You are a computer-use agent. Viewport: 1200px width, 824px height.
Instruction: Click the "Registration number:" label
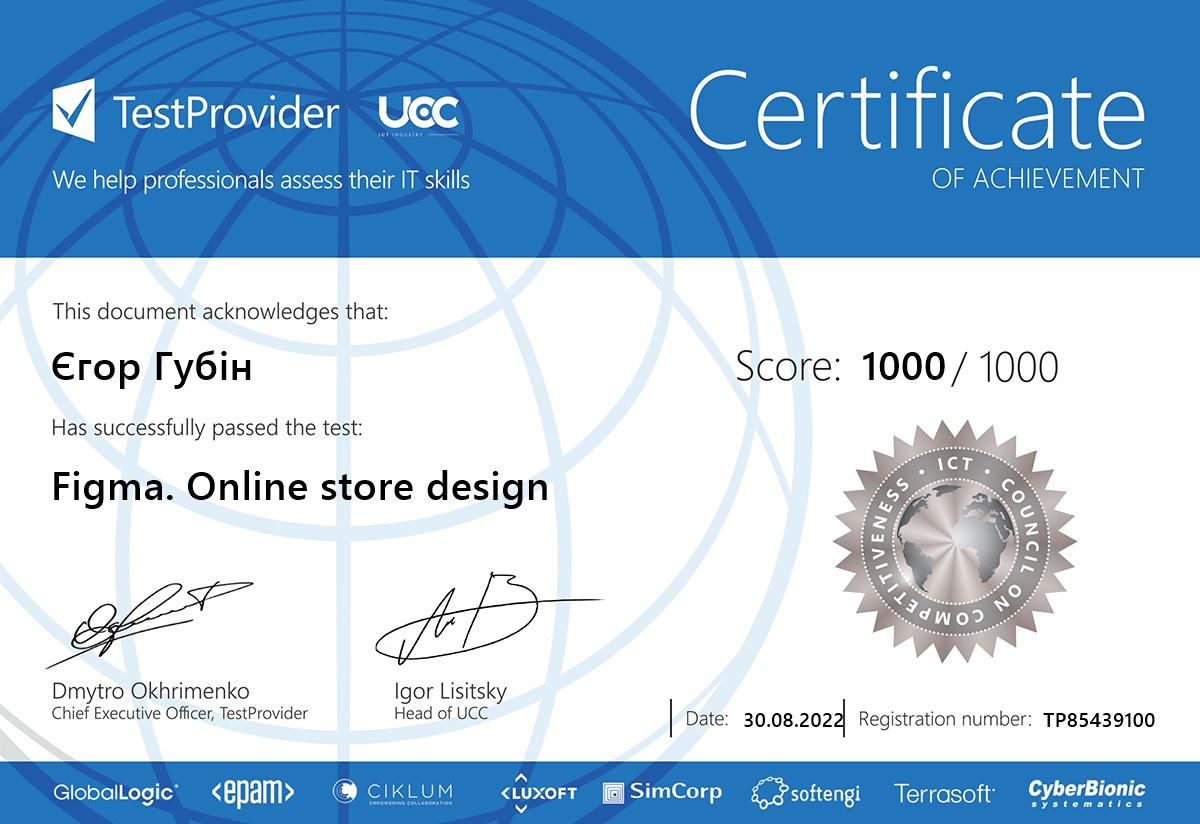(946, 719)
